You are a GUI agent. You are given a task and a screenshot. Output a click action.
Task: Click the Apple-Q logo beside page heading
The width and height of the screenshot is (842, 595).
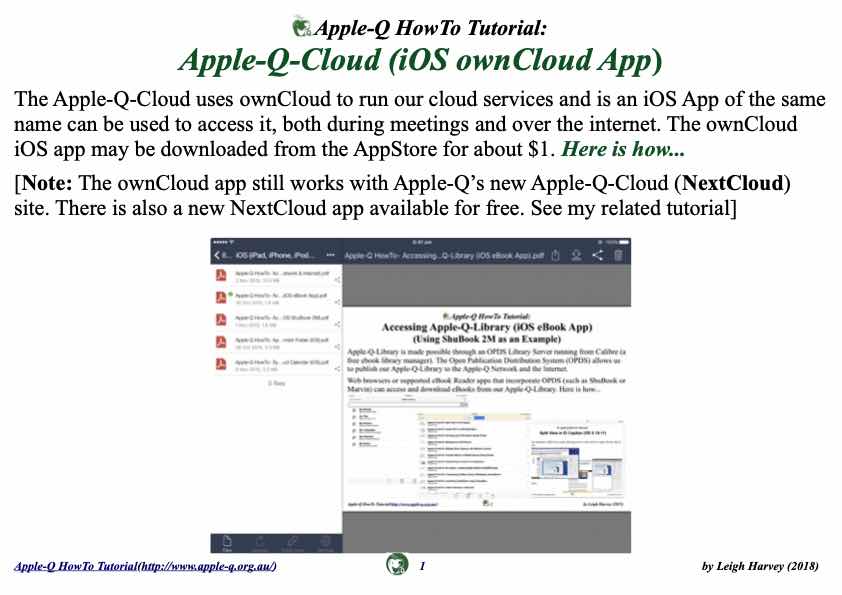coord(301,26)
